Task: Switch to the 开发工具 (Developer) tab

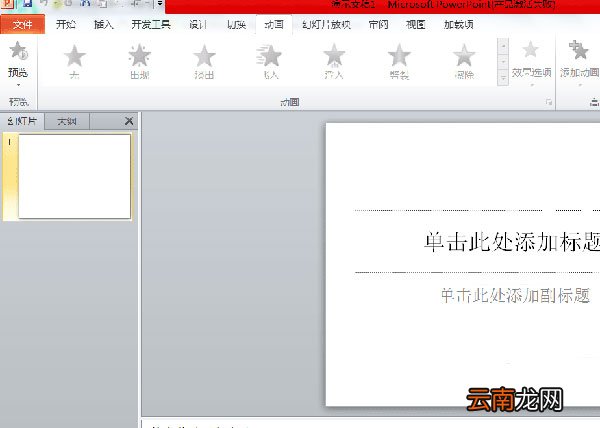Action: pyautogui.click(x=151, y=24)
